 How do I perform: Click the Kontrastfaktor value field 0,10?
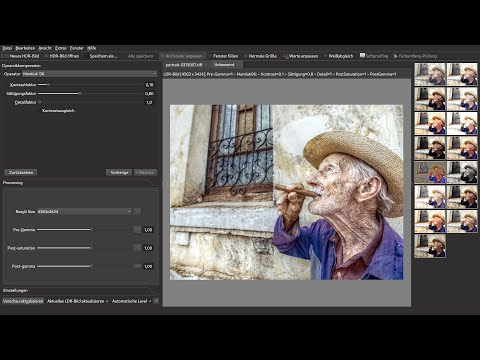[x=149, y=85]
